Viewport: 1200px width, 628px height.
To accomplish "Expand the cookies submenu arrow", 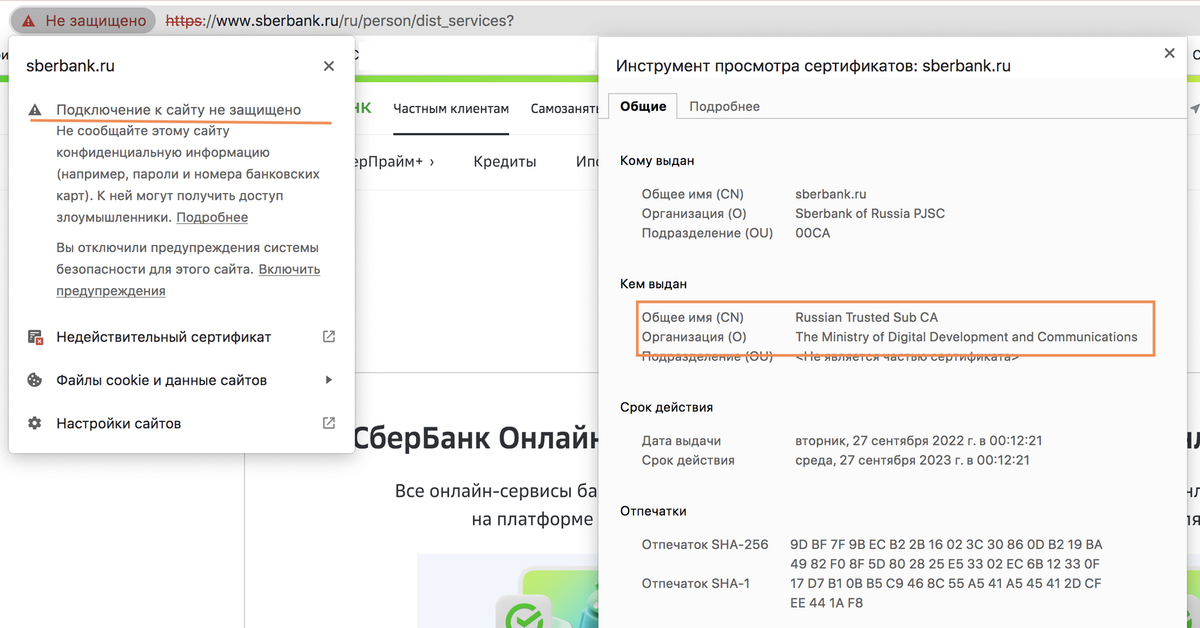I will pyautogui.click(x=329, y=380).
